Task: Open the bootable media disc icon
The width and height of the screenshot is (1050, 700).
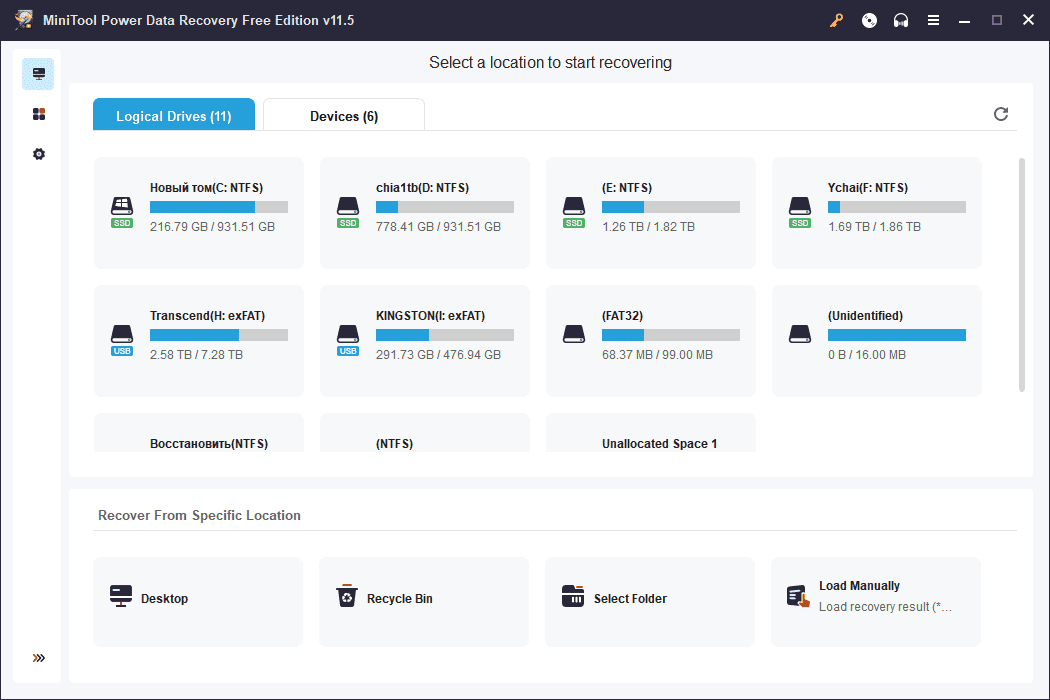Action: (869, 20)
